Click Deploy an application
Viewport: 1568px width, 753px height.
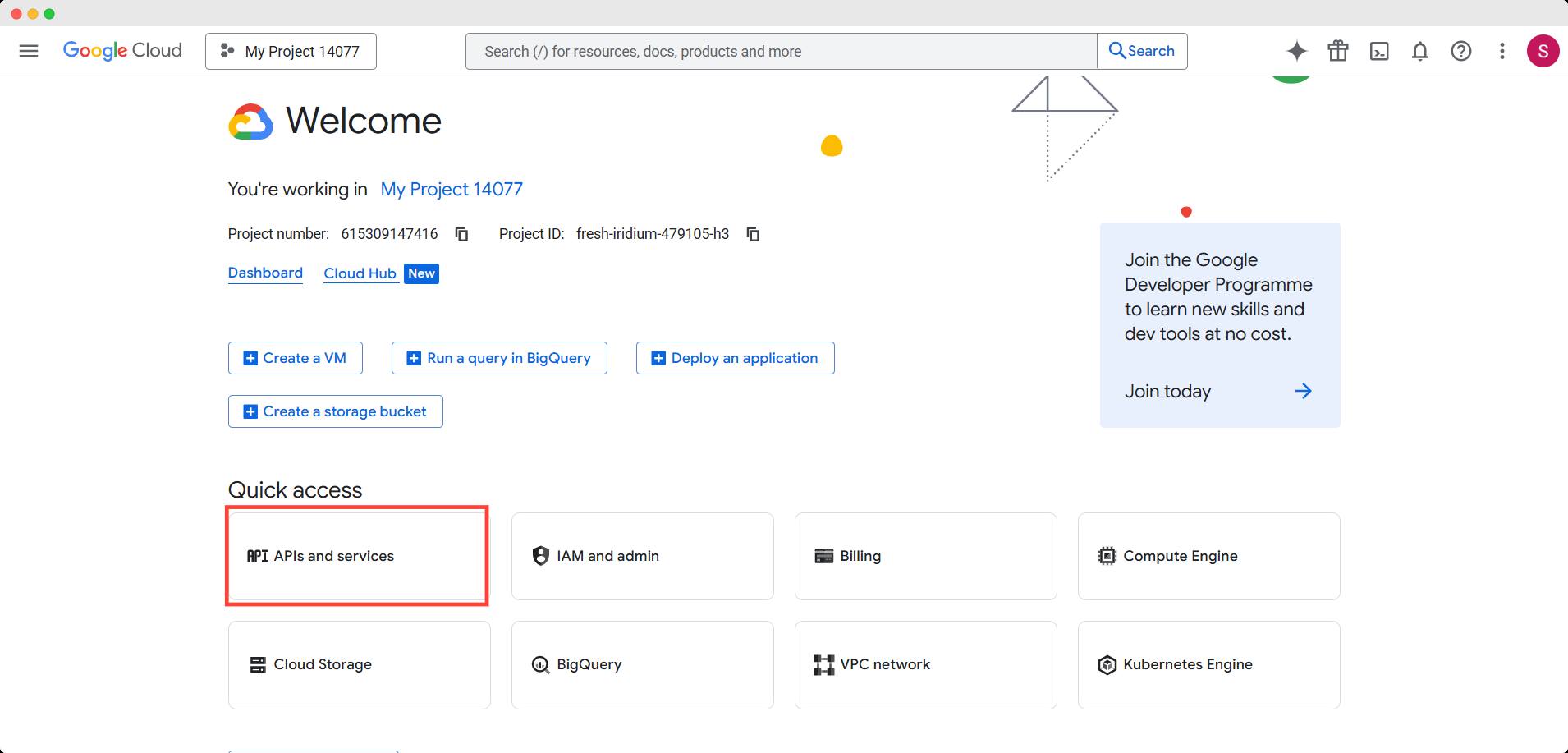point(735,357)
